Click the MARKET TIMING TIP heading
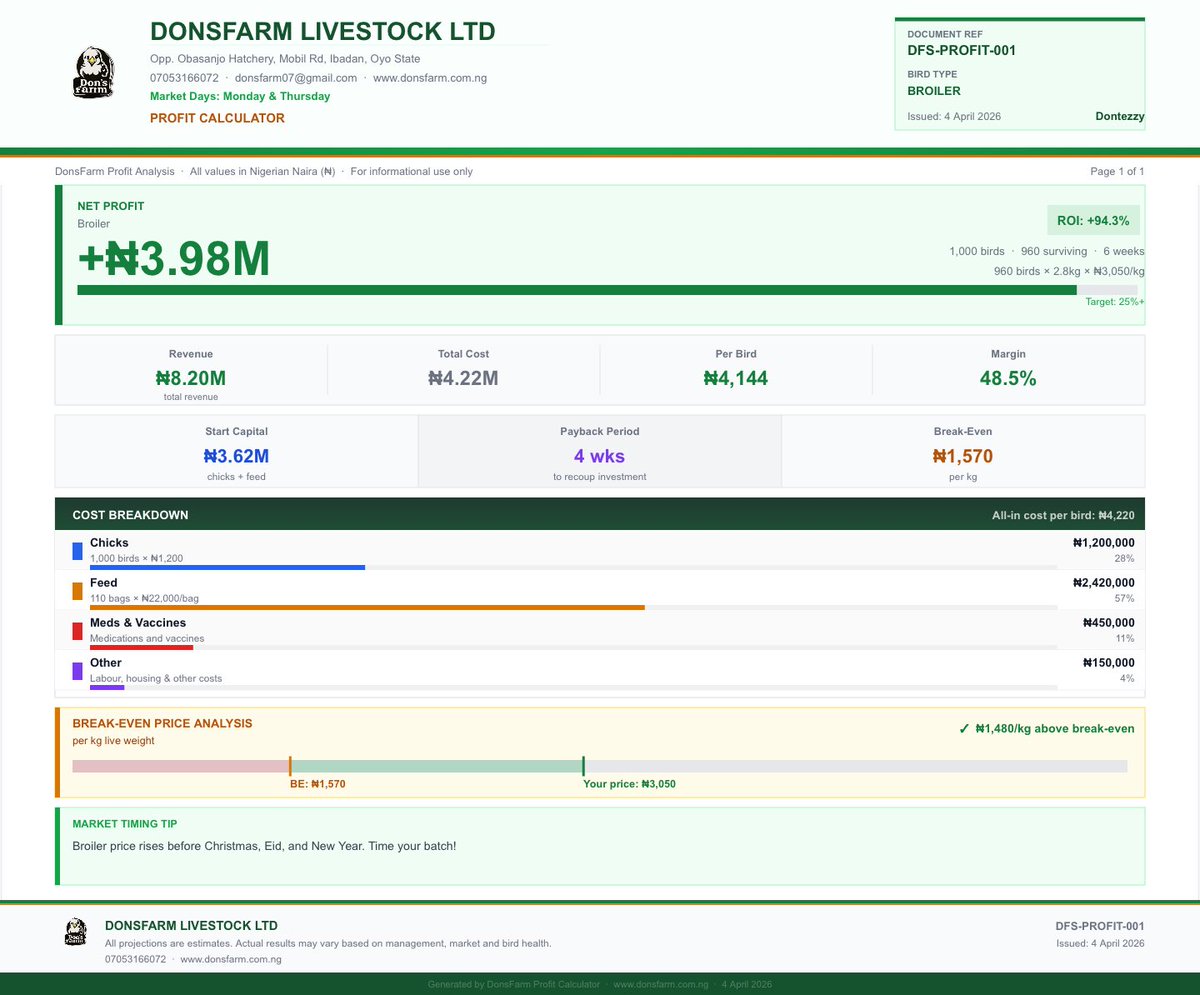1200x995 pixels. [x=125, y=823]
